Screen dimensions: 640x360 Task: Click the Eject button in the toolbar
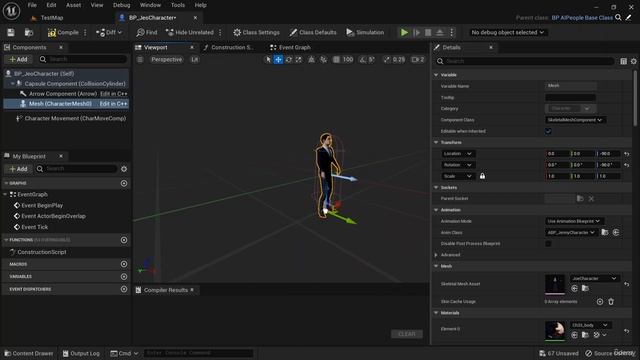[440, 32]
